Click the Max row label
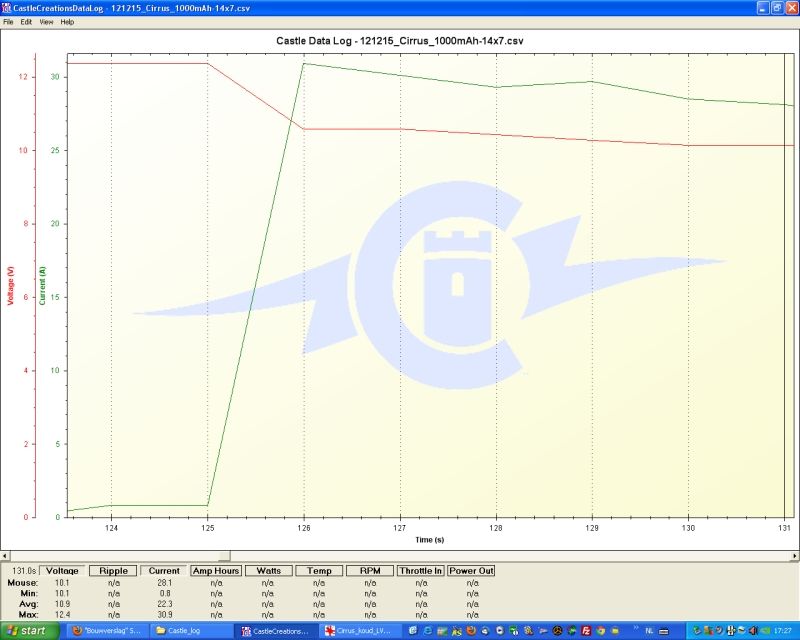 pyautogui.click(x=29, y=614)
